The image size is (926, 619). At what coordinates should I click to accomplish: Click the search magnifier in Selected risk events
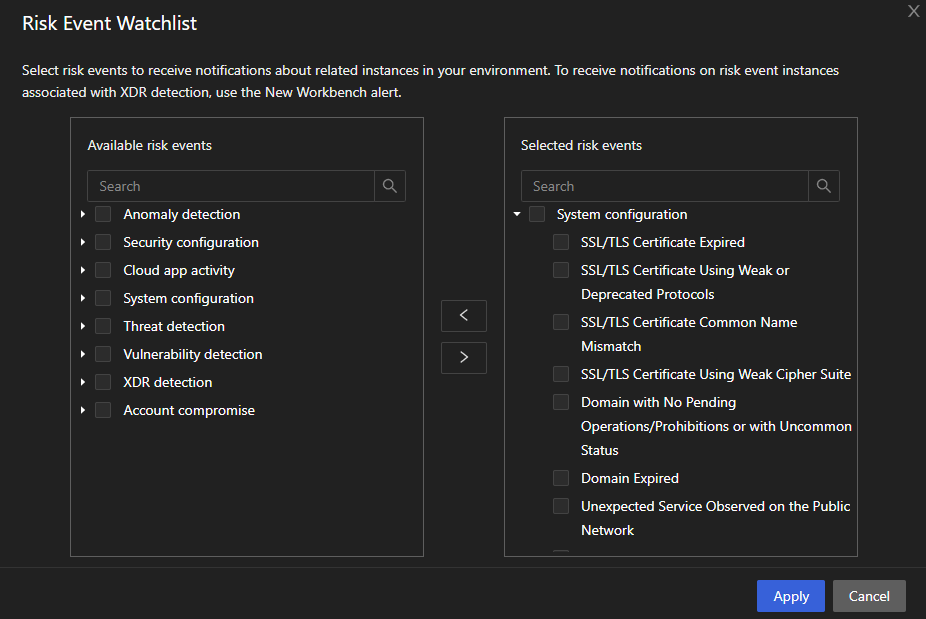pos(824,186)
